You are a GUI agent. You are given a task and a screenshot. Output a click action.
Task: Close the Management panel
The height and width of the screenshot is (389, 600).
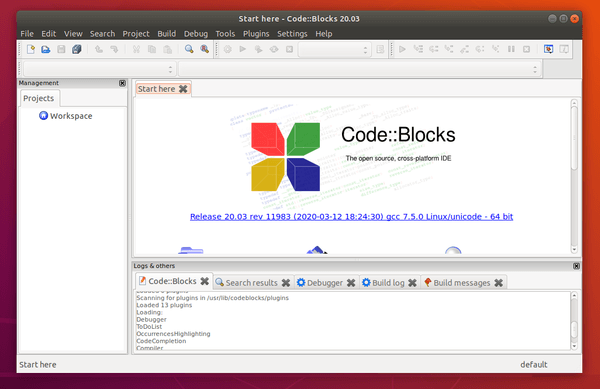122,83
